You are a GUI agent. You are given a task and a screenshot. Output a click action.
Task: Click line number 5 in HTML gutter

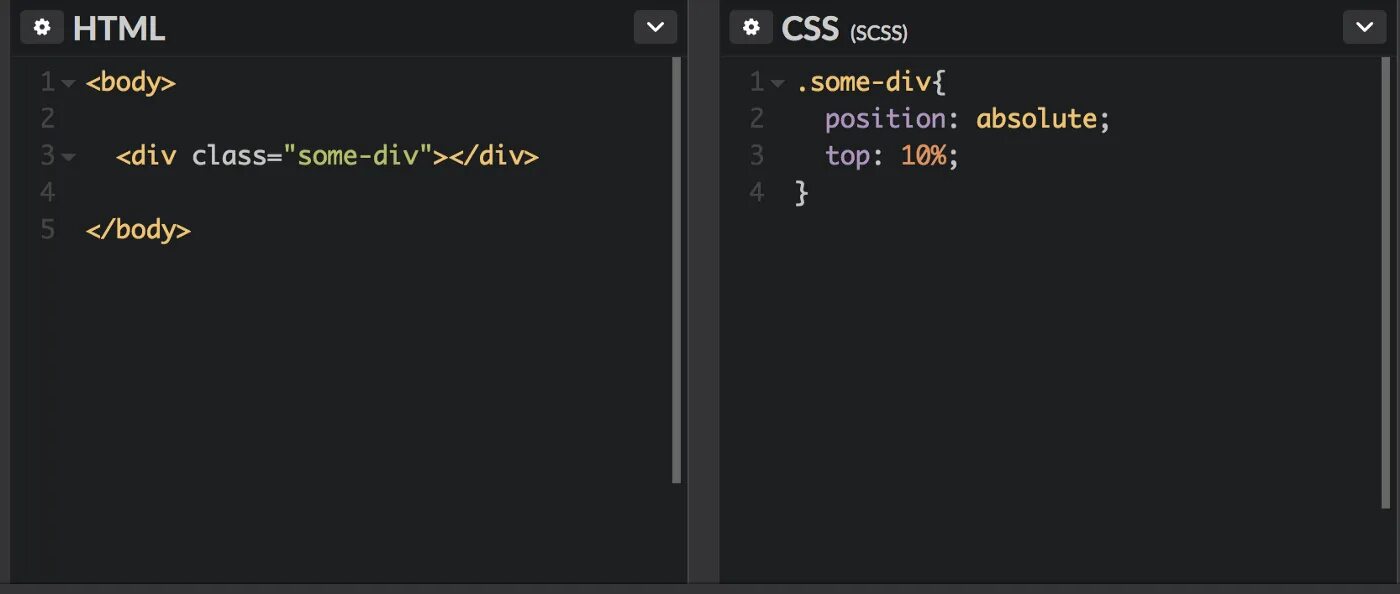click(x=47, y=229)
